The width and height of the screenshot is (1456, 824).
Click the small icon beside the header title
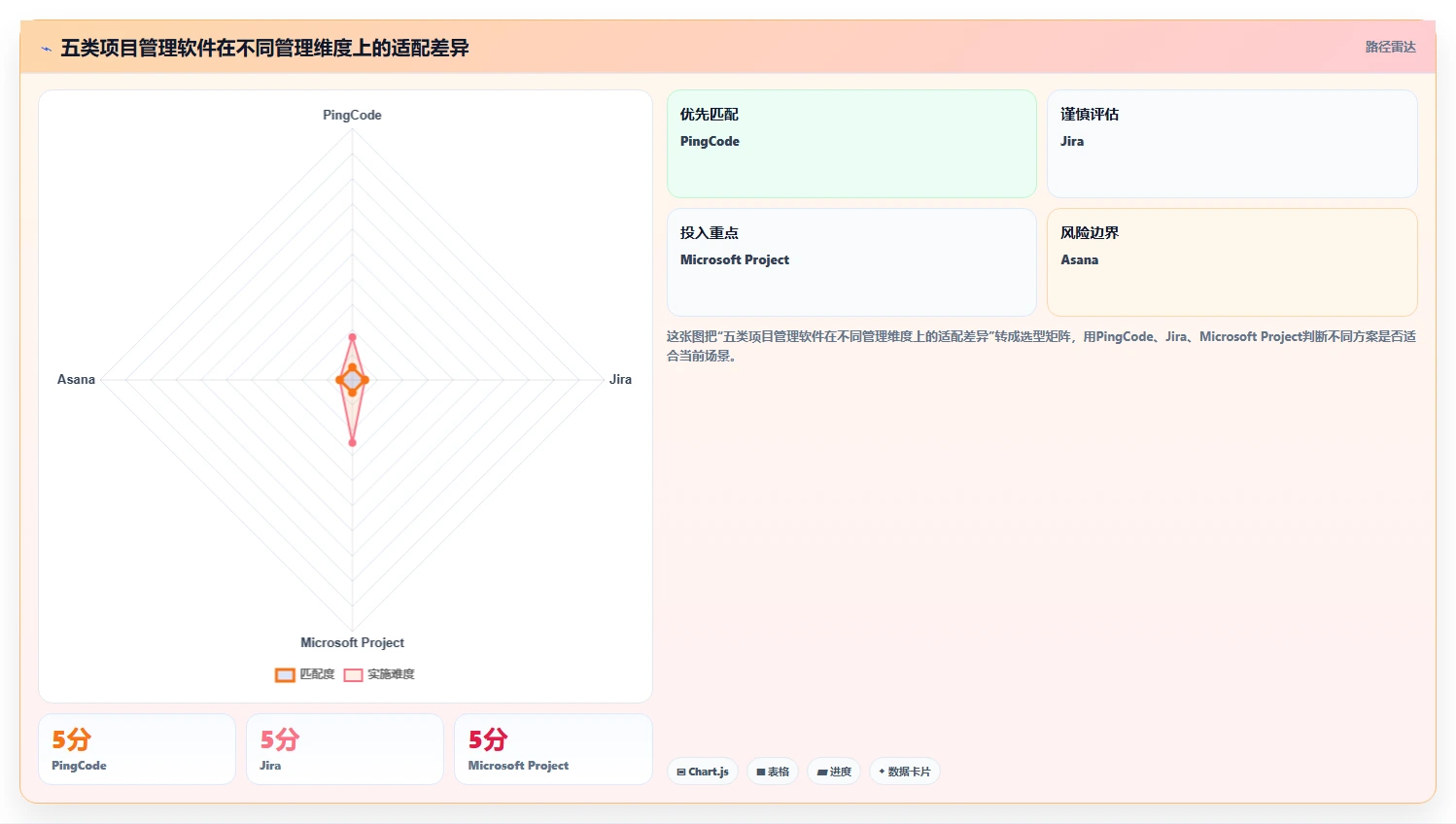coord(46,49)
